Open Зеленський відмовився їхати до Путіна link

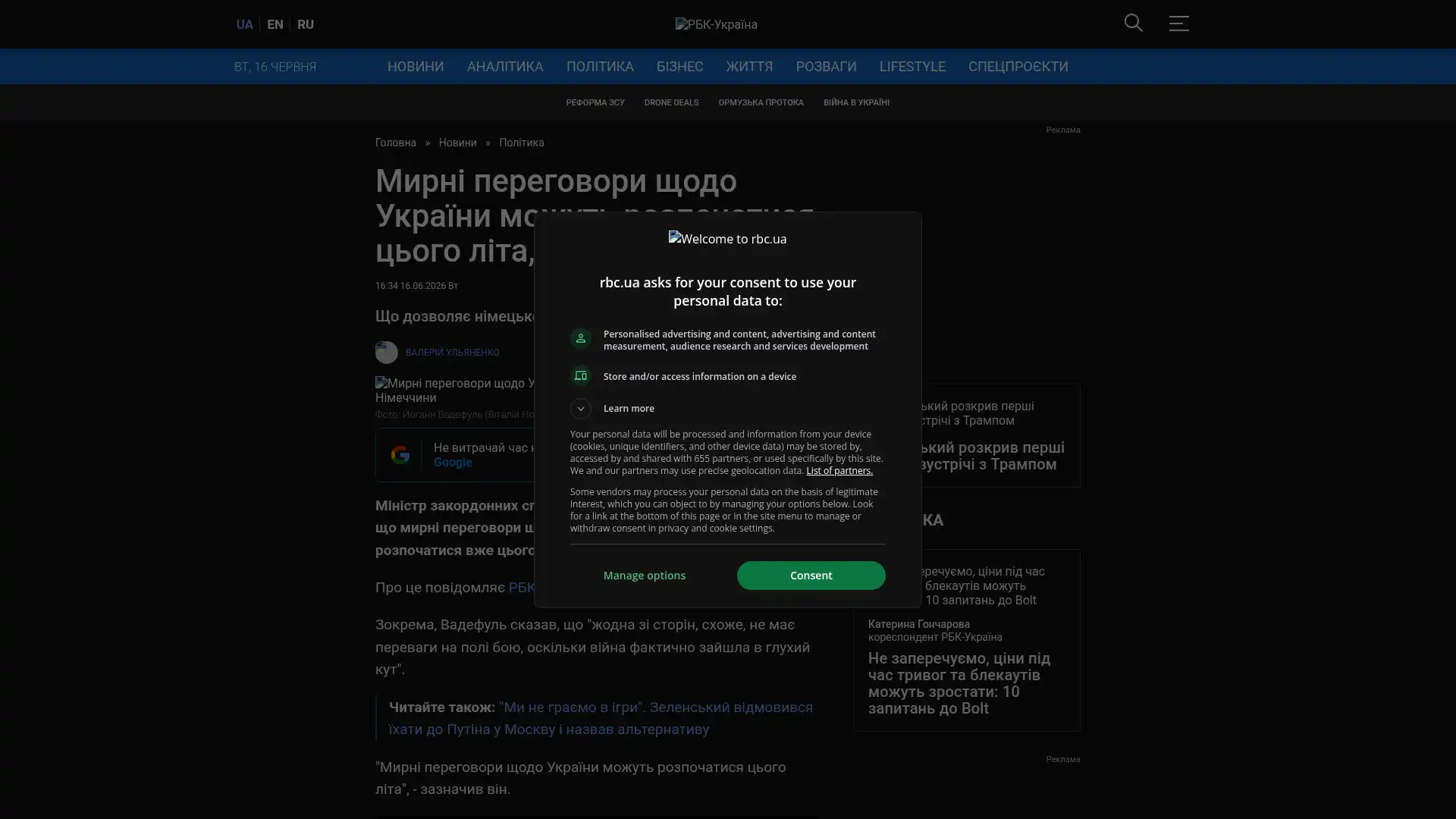[x=601, y=718]
